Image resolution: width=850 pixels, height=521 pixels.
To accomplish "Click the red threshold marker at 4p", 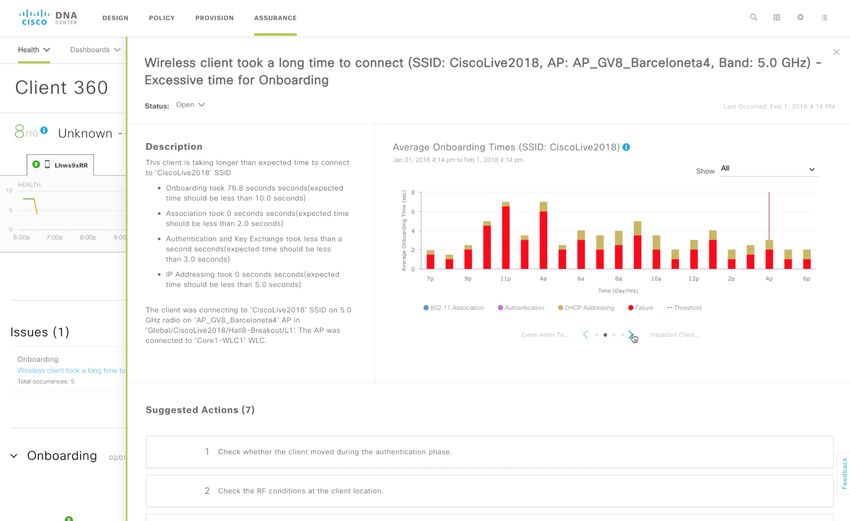I will 769,216.
